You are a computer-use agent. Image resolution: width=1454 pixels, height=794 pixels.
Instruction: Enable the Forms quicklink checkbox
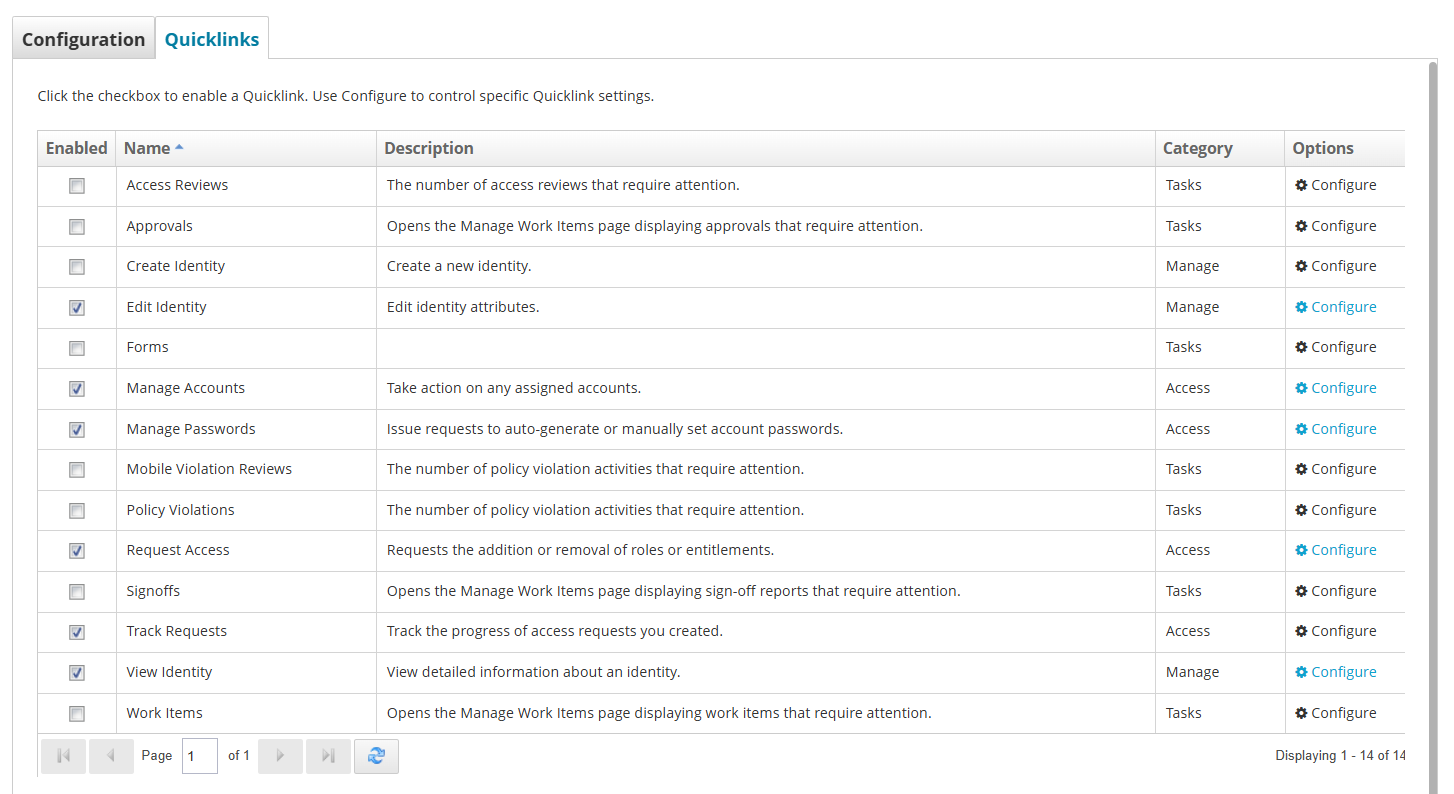77,348
